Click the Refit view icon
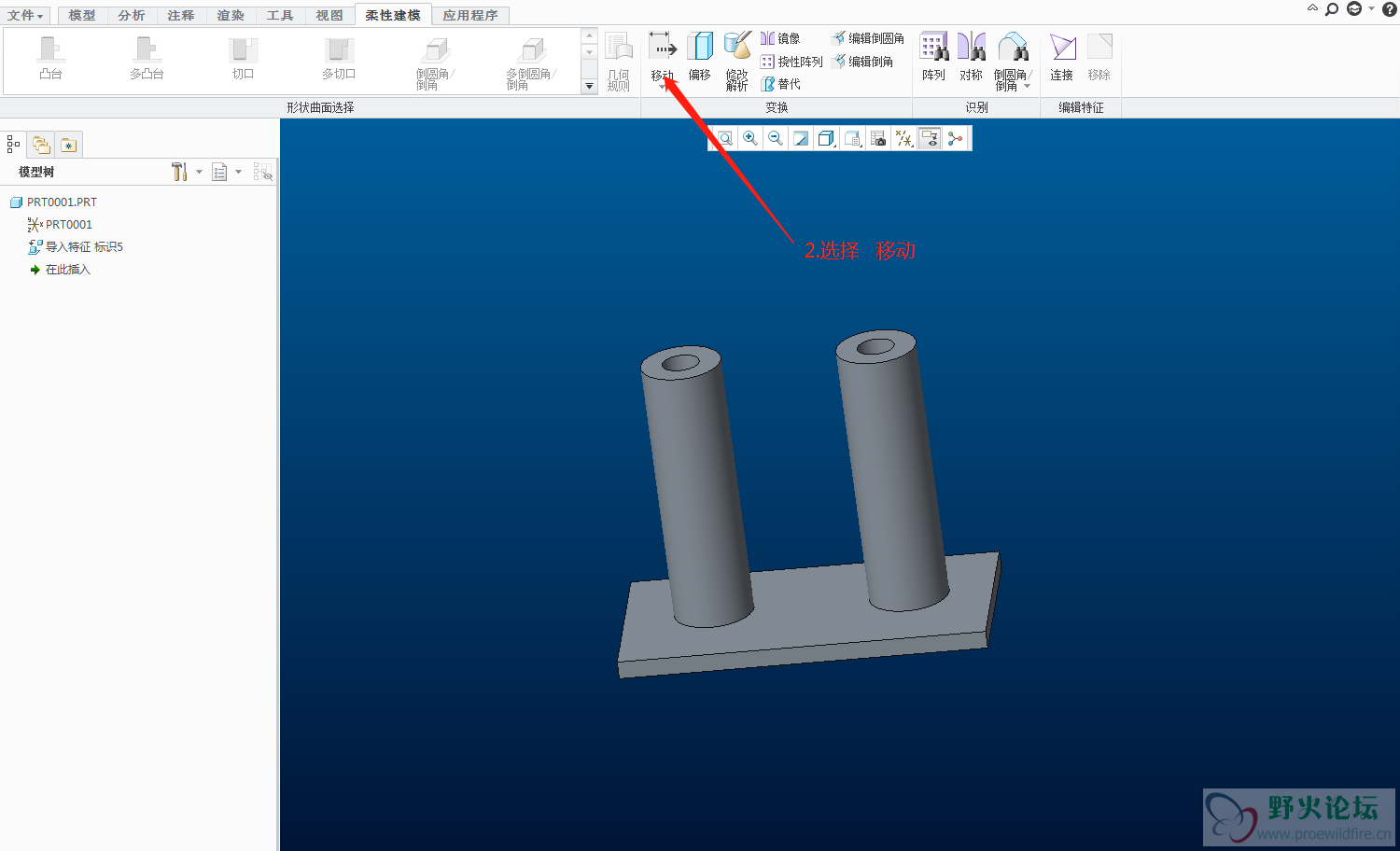The width and height of the screenshot is (1400, 851). 725,138
